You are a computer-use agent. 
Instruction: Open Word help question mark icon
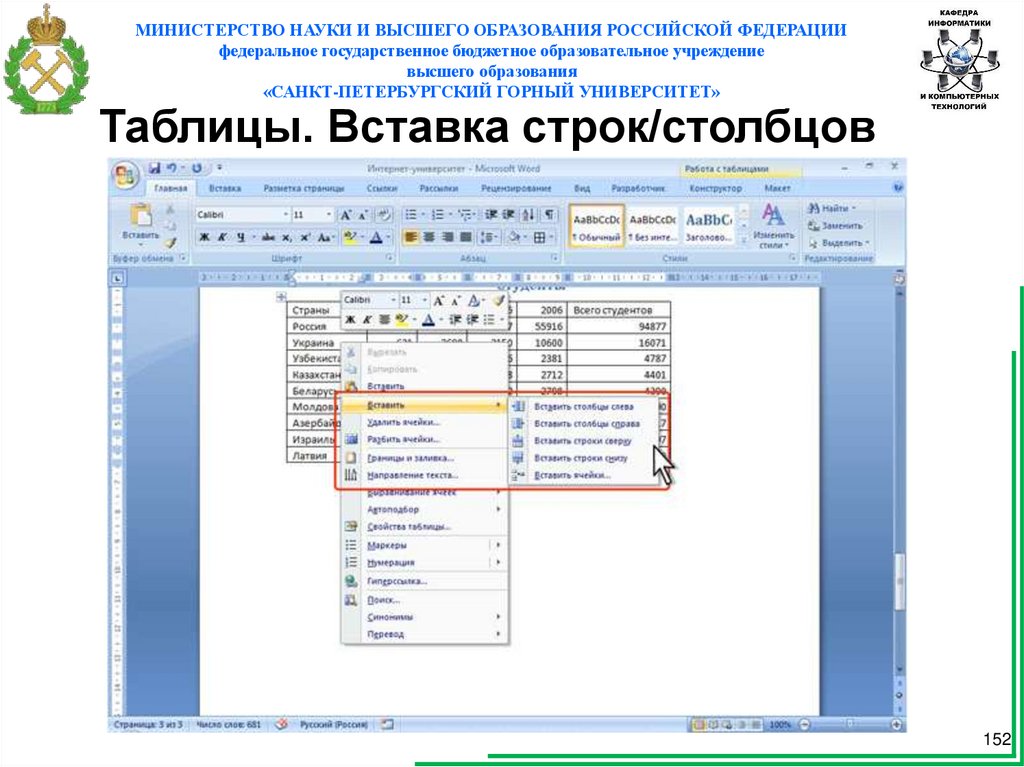pyautogui.click(x=898, y=188)
